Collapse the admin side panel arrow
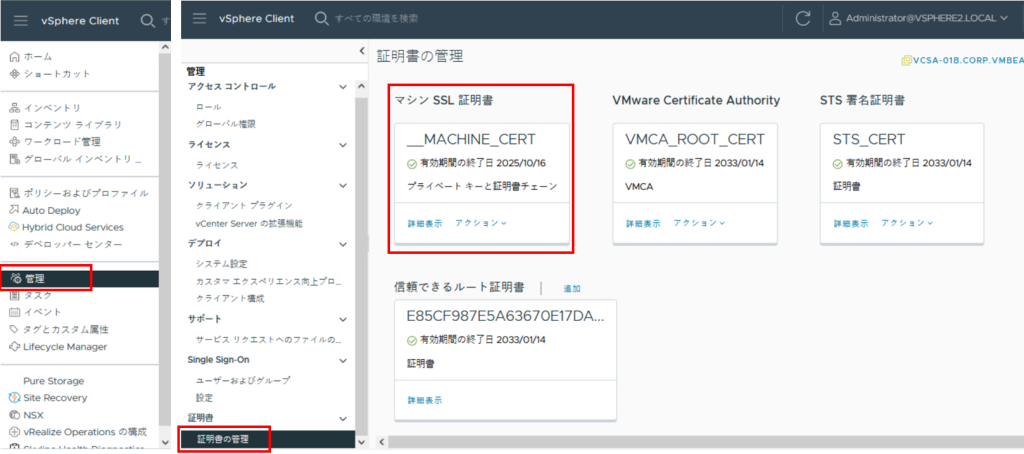Screen dimensions: 1024x454 pos(362,51)
